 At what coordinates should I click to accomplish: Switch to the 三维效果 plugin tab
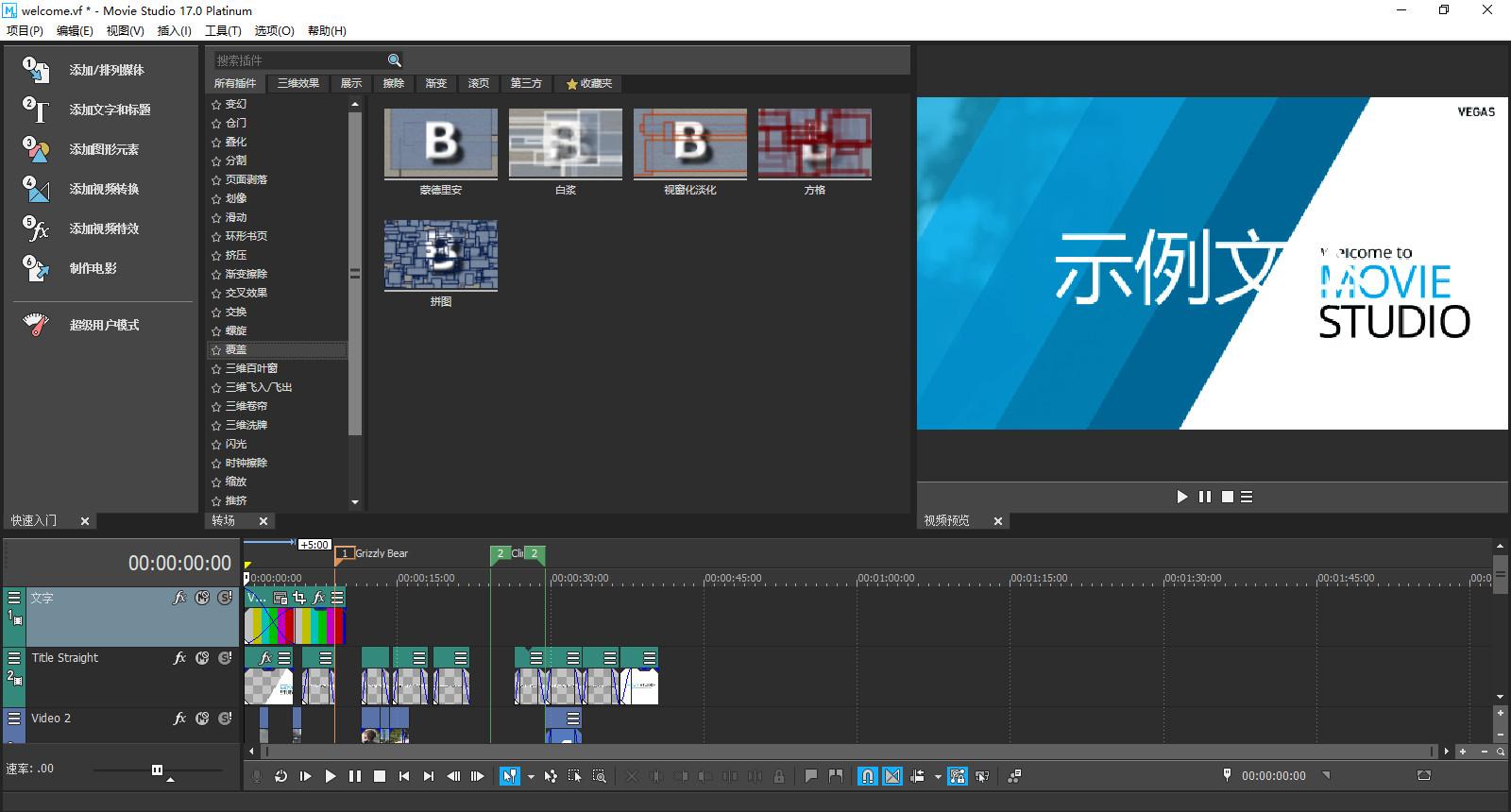298,83
